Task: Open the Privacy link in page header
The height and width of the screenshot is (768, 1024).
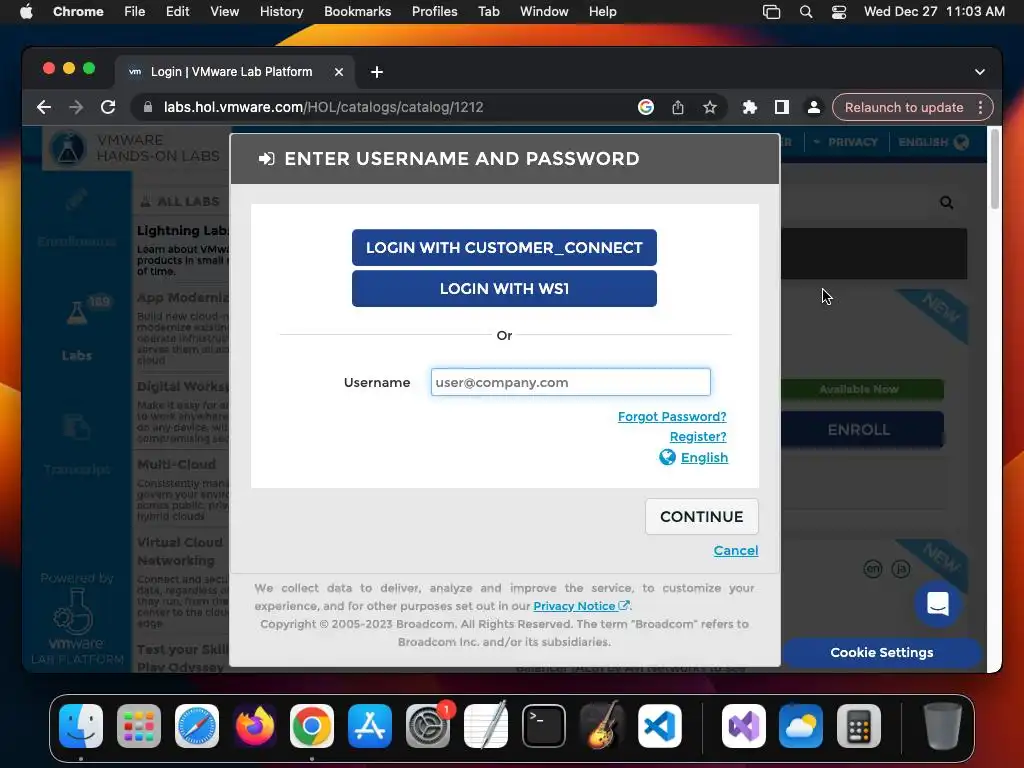Action: coord(852,142)
